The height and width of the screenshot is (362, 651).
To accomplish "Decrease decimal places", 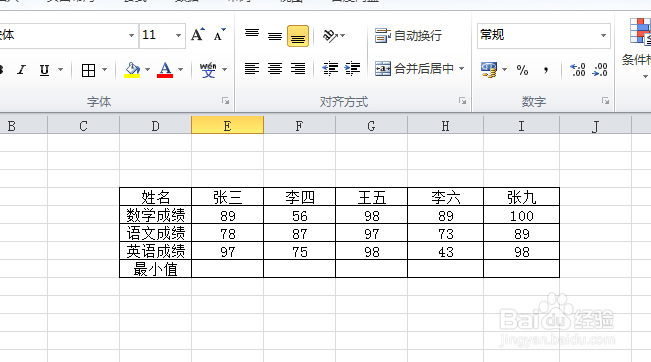I will pyautogui.click(x=600, y=70).
